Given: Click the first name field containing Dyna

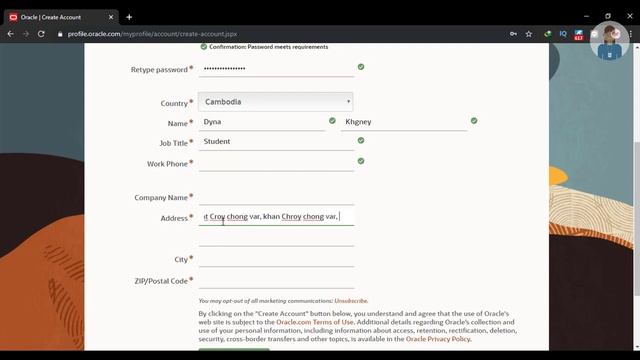Looking at the screenshot, I should [x=262, y=122].
